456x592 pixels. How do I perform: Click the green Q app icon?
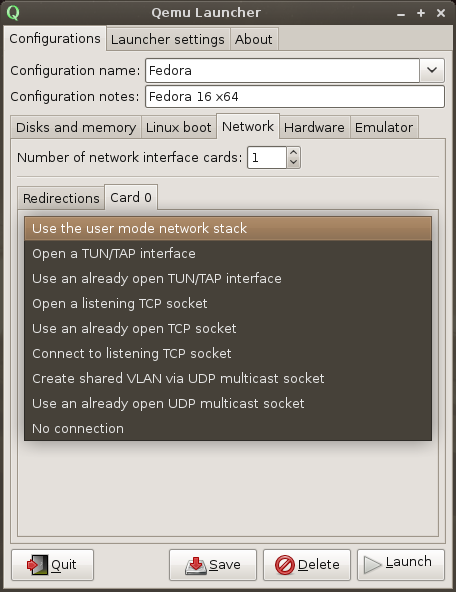(12, 12)
